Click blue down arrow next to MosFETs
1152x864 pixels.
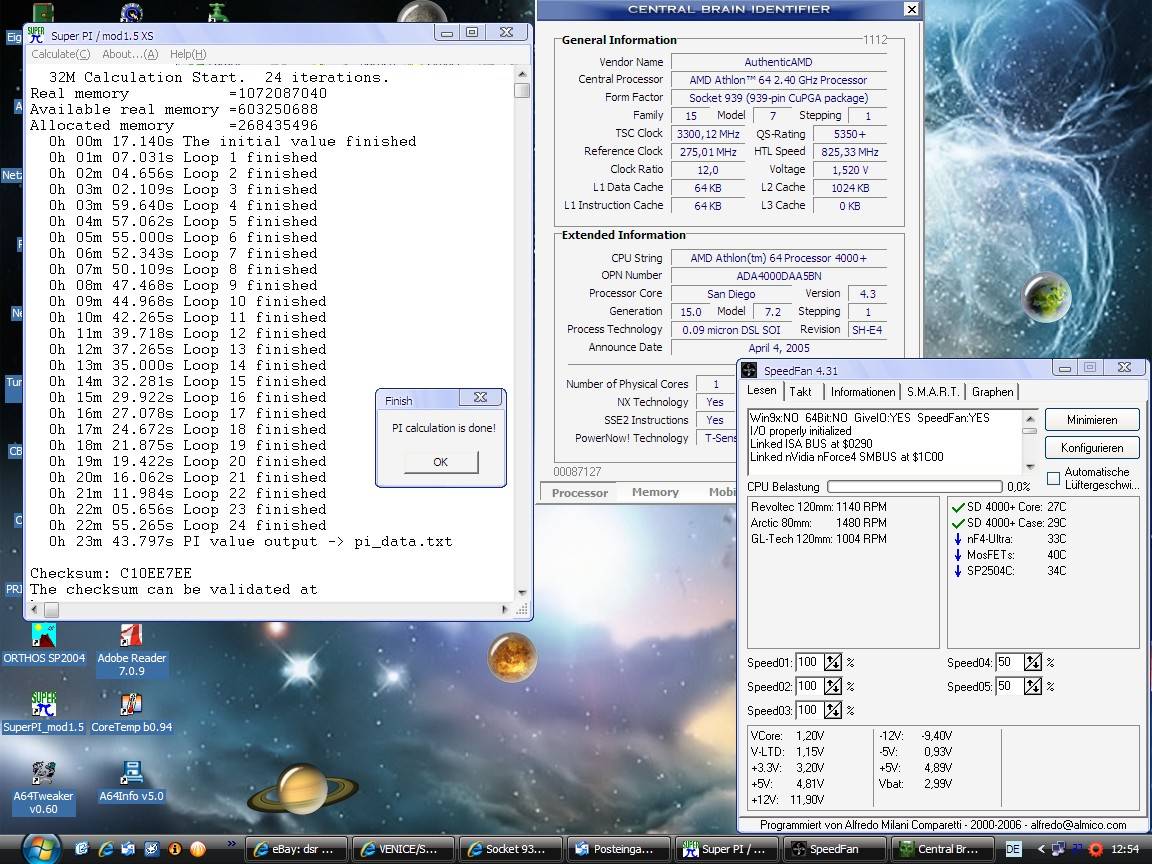pyautogui.click(x=957, y=555)
